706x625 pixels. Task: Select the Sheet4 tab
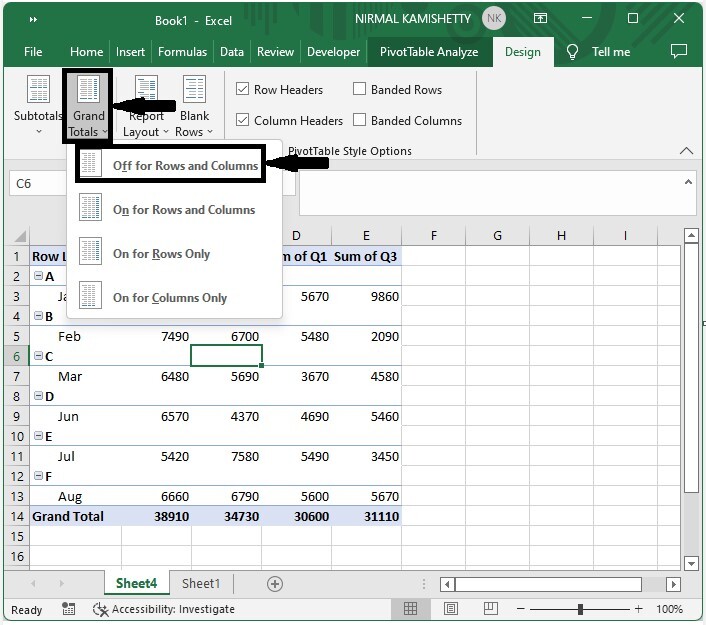click(136, 584)
